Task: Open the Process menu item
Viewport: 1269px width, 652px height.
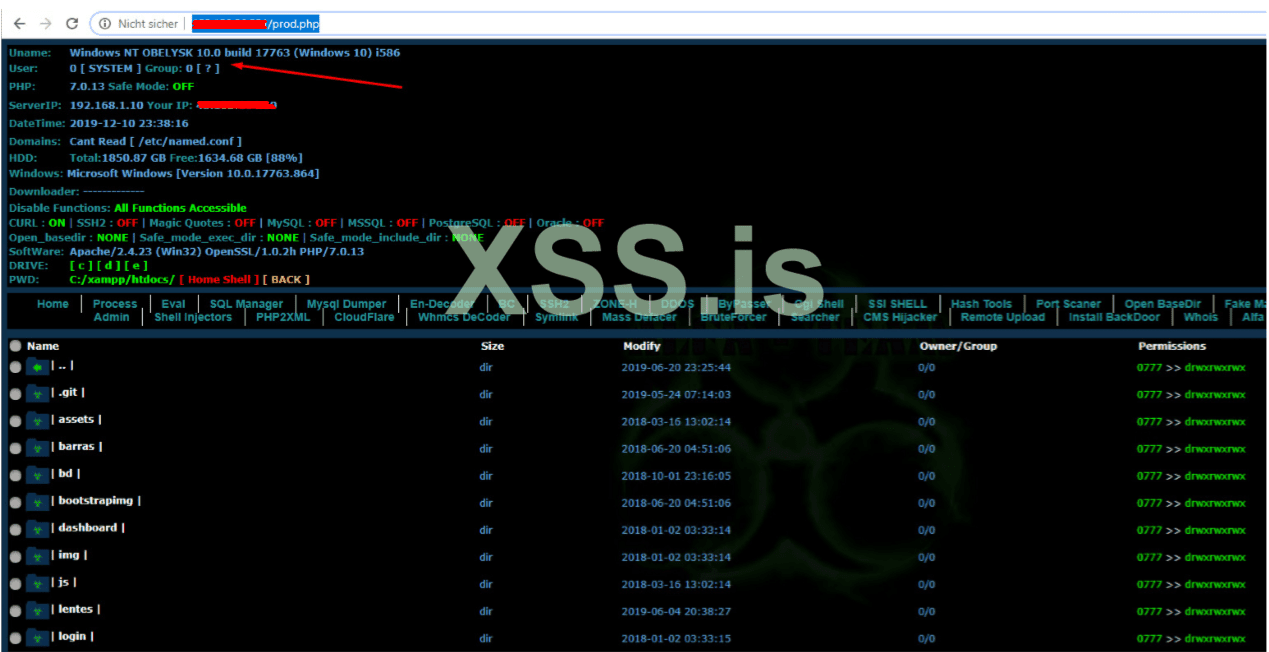Action: (x=115, y=304)
